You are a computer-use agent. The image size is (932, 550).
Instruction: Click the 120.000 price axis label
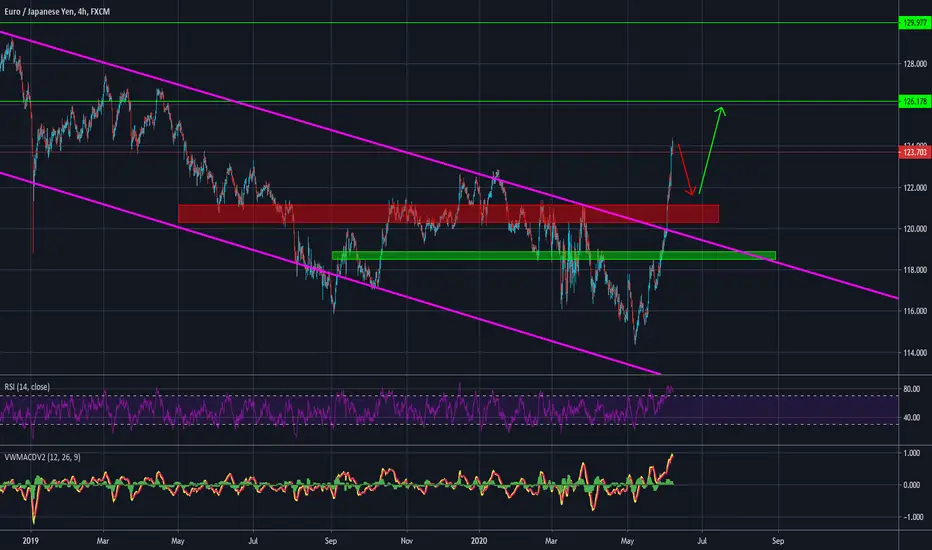click(x=915, y=229)
